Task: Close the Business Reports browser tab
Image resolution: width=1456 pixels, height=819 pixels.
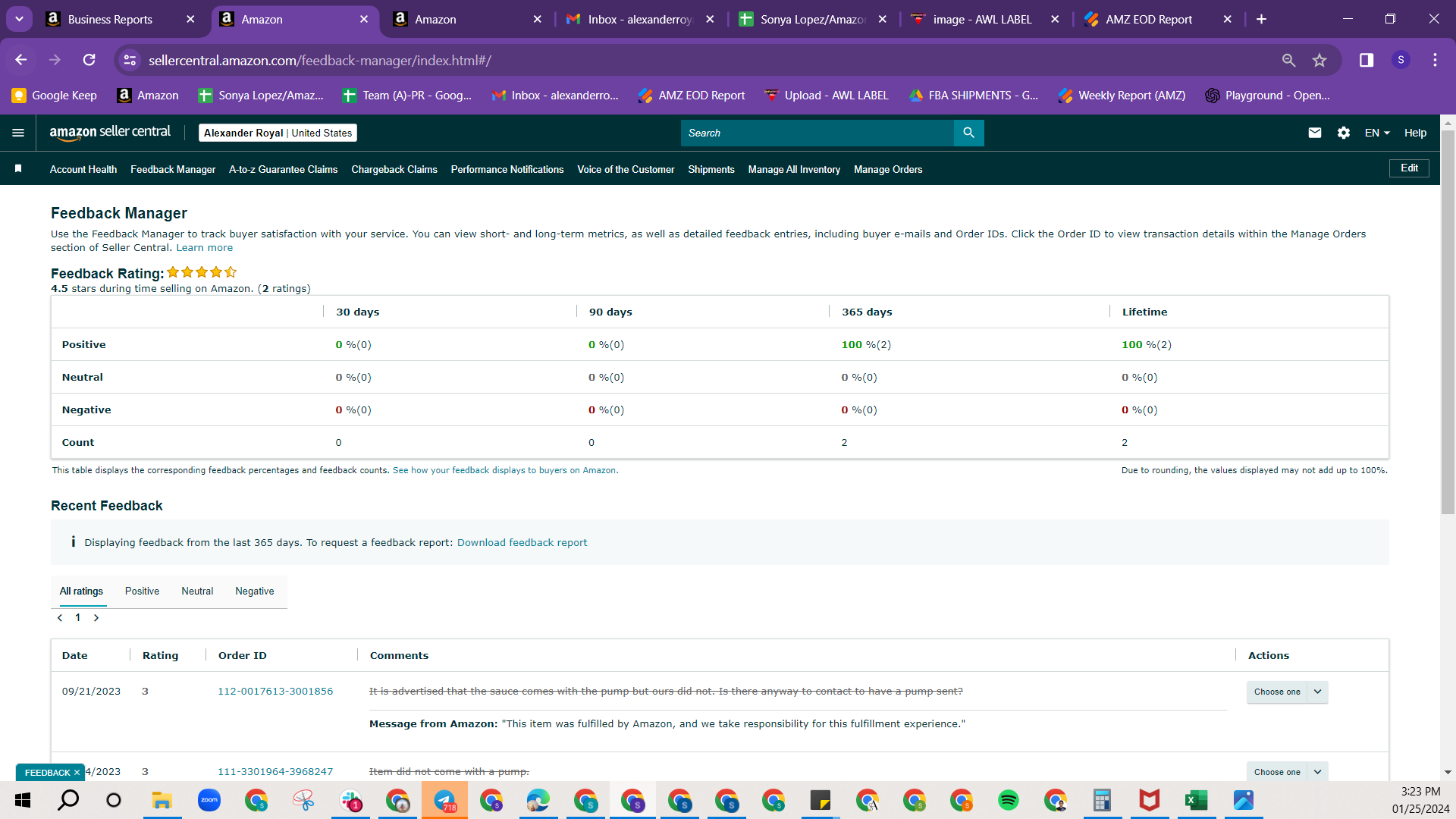Action: [x=190, y=20]
